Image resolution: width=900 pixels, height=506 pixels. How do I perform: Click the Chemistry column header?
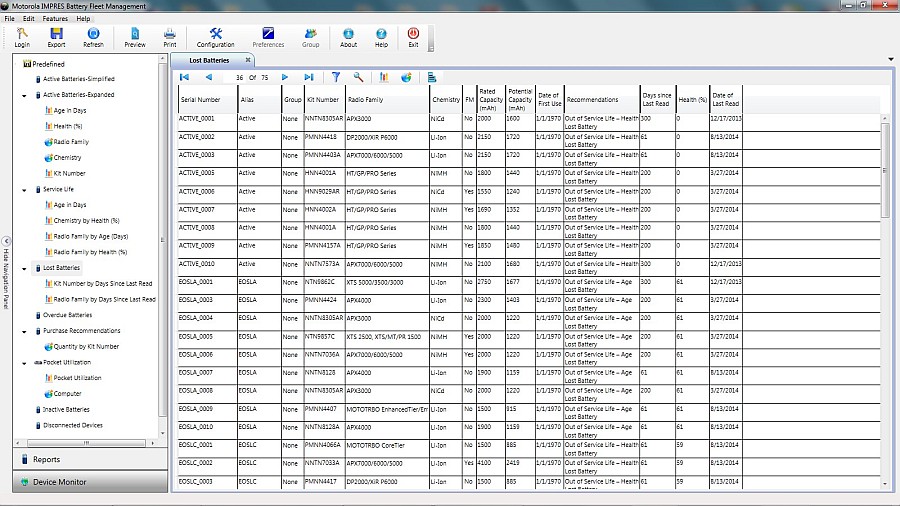[x=445, y=99]
